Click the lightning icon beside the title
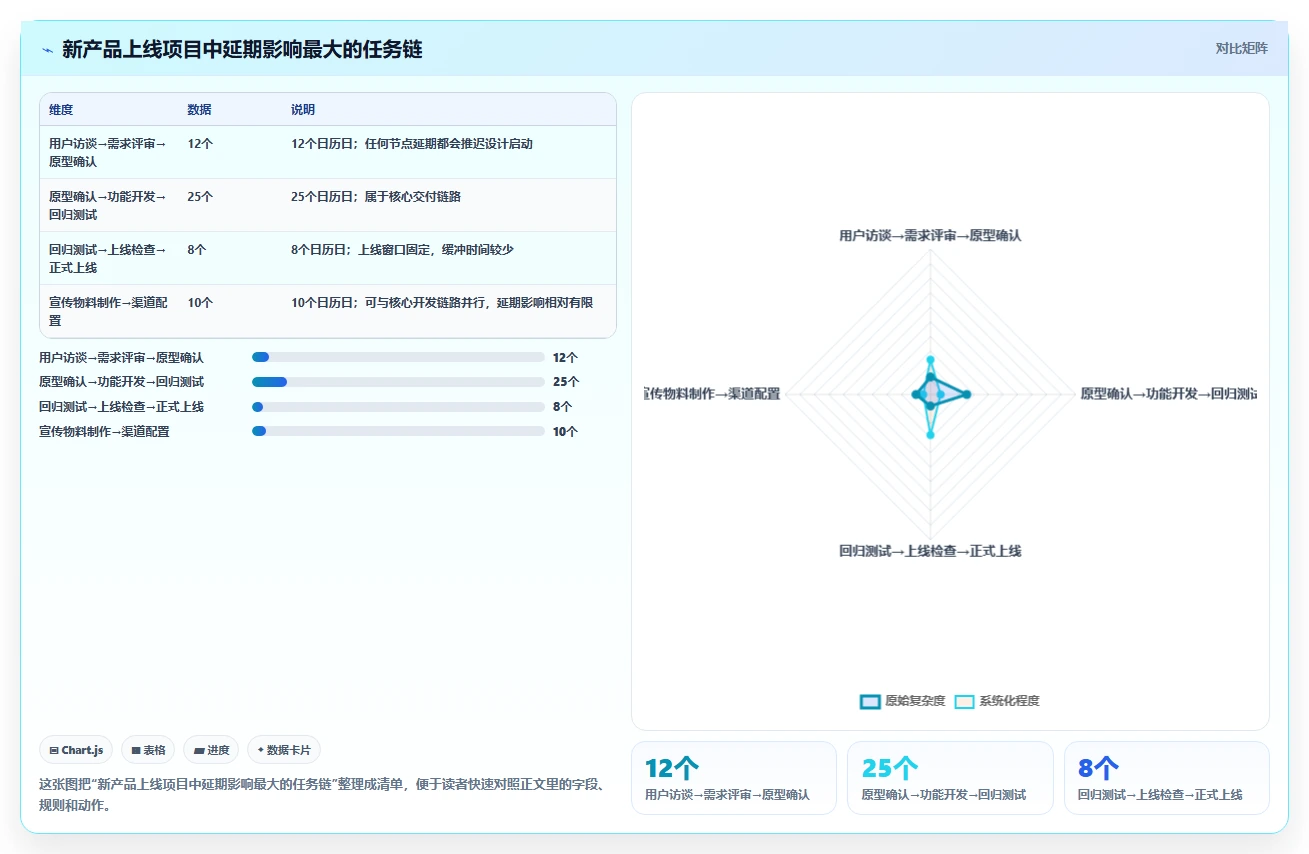This screenshot has width=1309, height=854. tap(47, 49)
